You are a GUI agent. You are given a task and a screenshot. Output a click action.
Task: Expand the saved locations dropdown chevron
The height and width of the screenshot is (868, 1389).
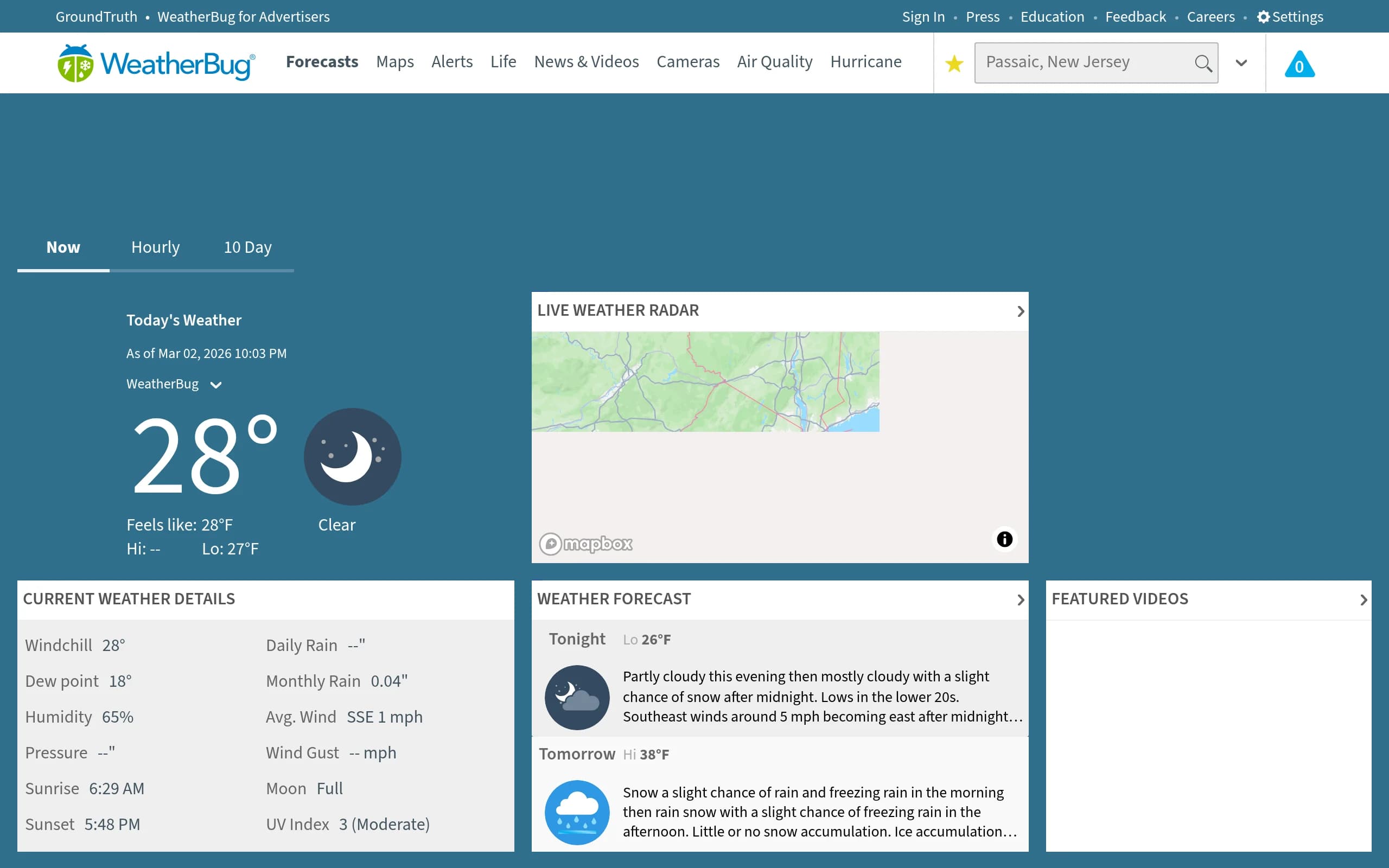pos(1241,62)
